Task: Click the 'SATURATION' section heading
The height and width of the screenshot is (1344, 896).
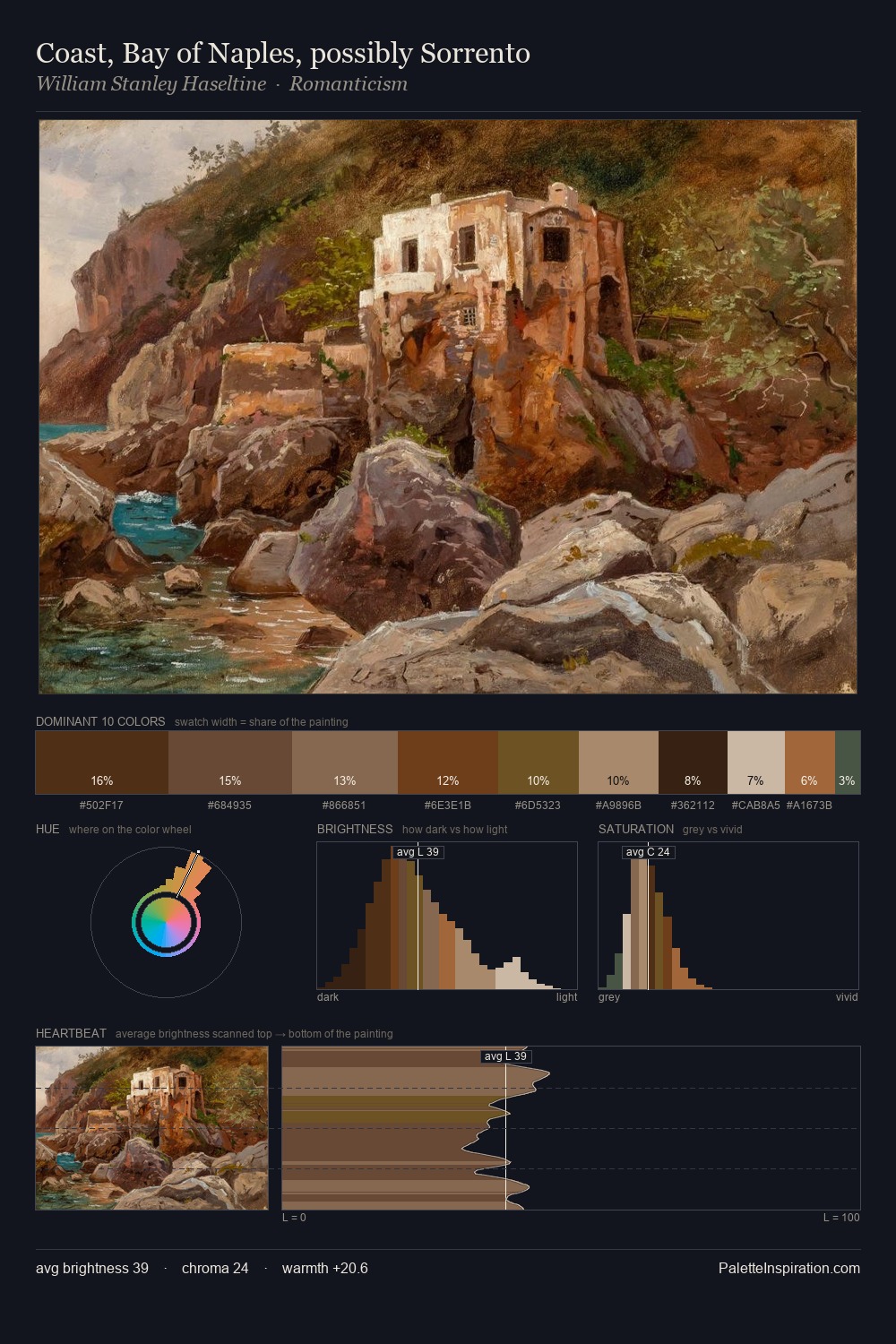Action: 636,829
